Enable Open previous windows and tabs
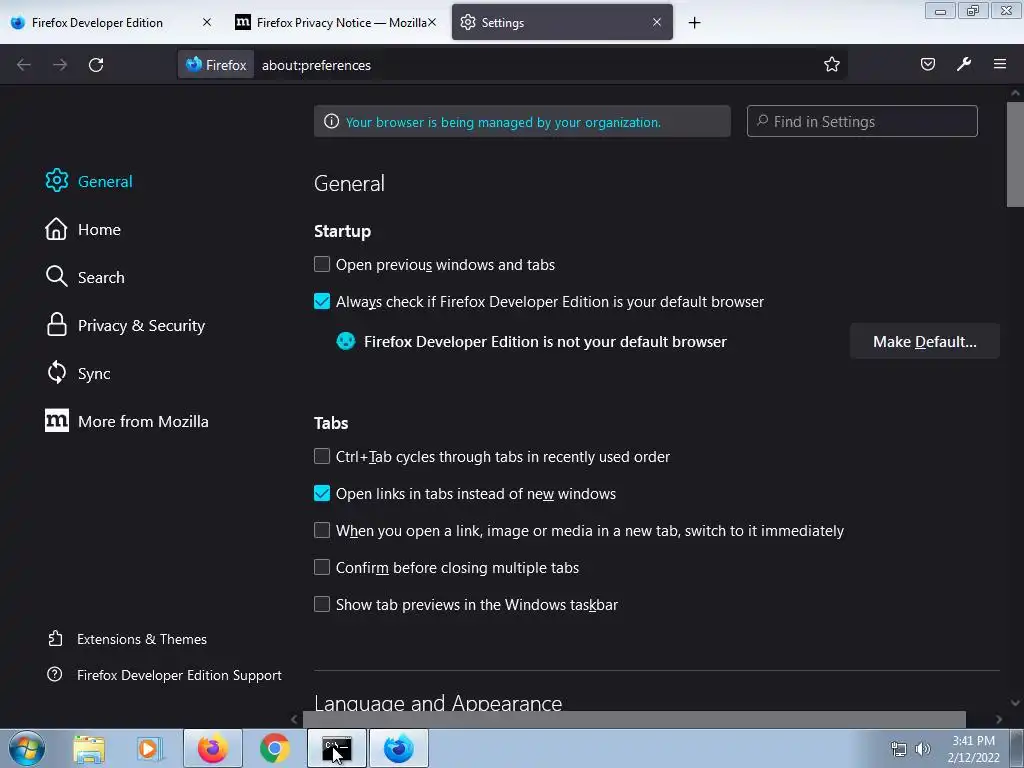Image resolution: width=1024 pixels, height=768 pixels. coord(322,264)
